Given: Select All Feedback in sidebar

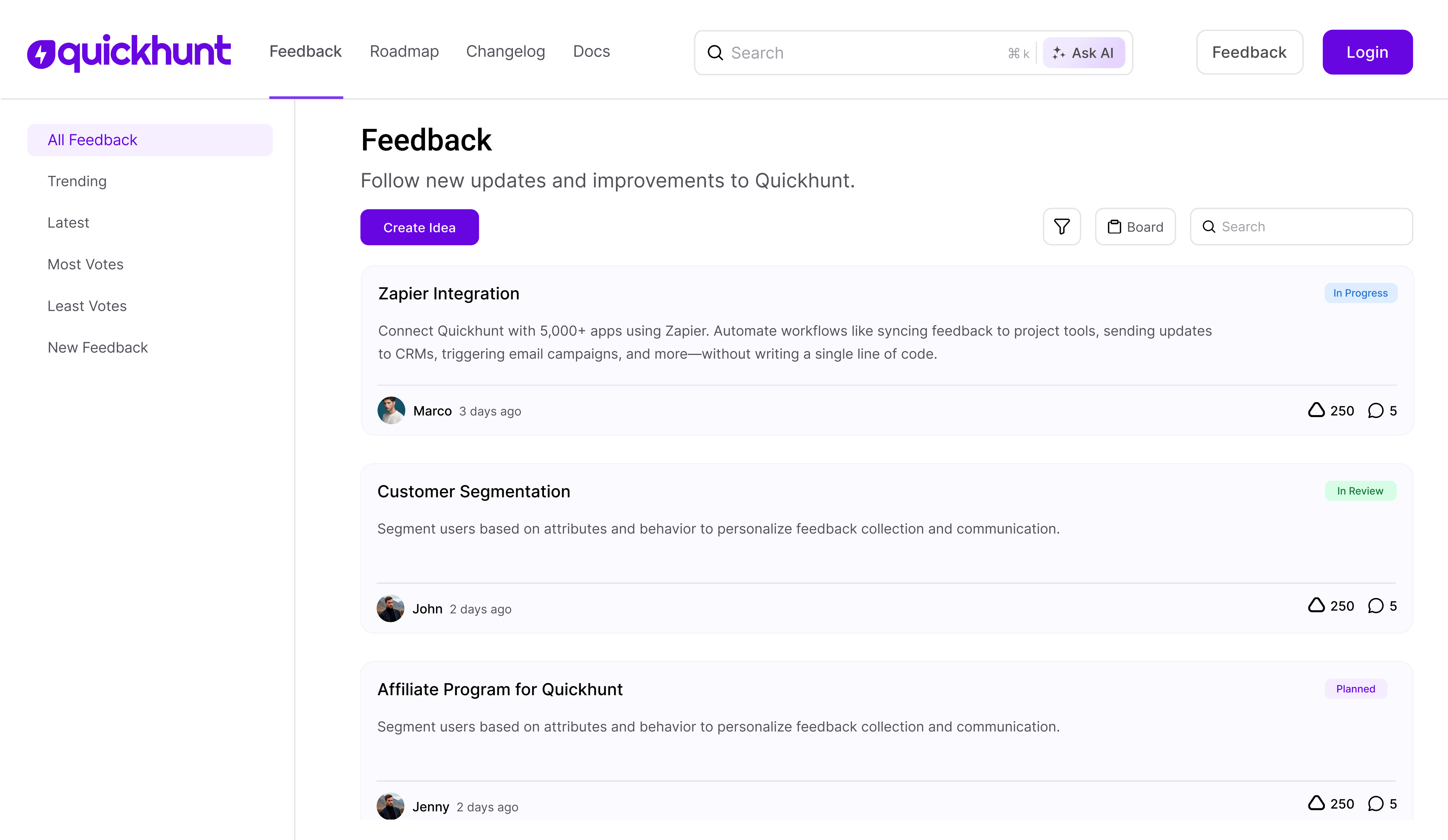Looking at the screenshot, I should coord(150,140).
